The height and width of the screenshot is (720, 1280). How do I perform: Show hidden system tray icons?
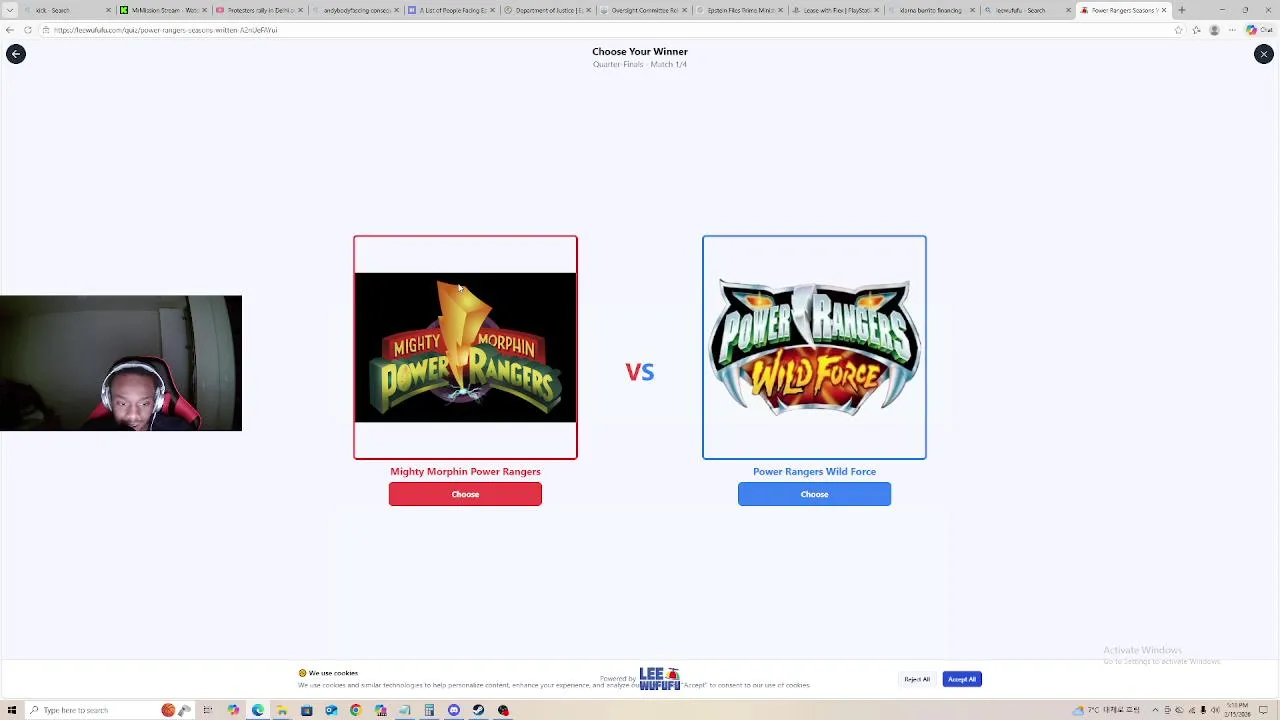1155,710
